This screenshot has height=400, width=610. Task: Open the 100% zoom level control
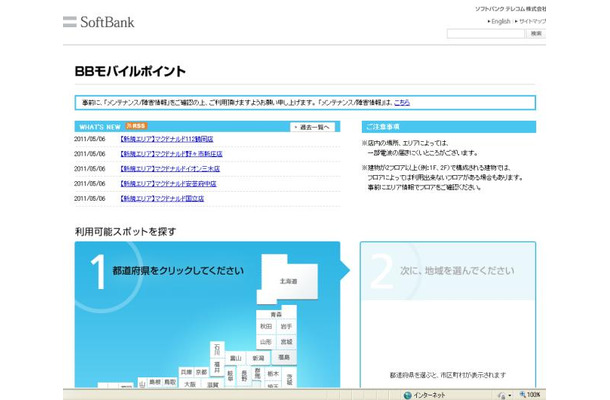pos(530,395)
